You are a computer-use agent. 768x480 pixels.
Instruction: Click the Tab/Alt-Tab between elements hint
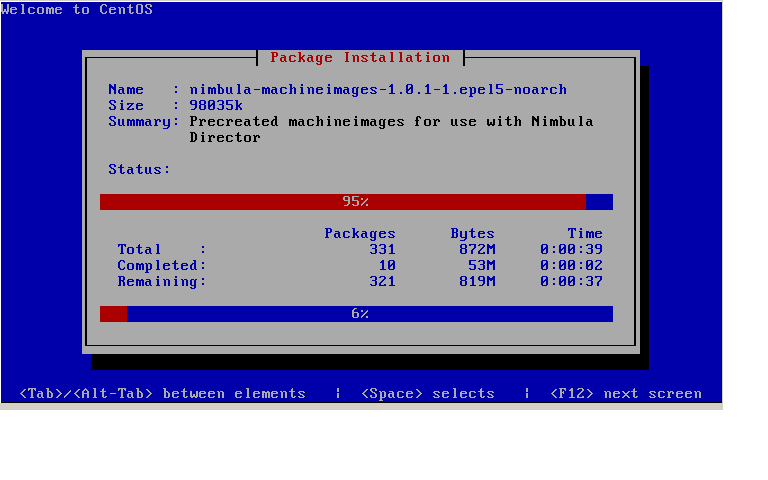click(x=162, y=394)
